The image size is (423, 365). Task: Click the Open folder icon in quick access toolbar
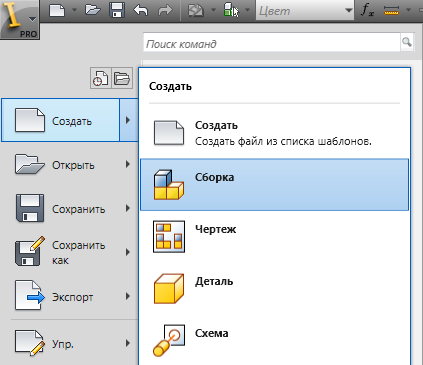pos(93,10)
